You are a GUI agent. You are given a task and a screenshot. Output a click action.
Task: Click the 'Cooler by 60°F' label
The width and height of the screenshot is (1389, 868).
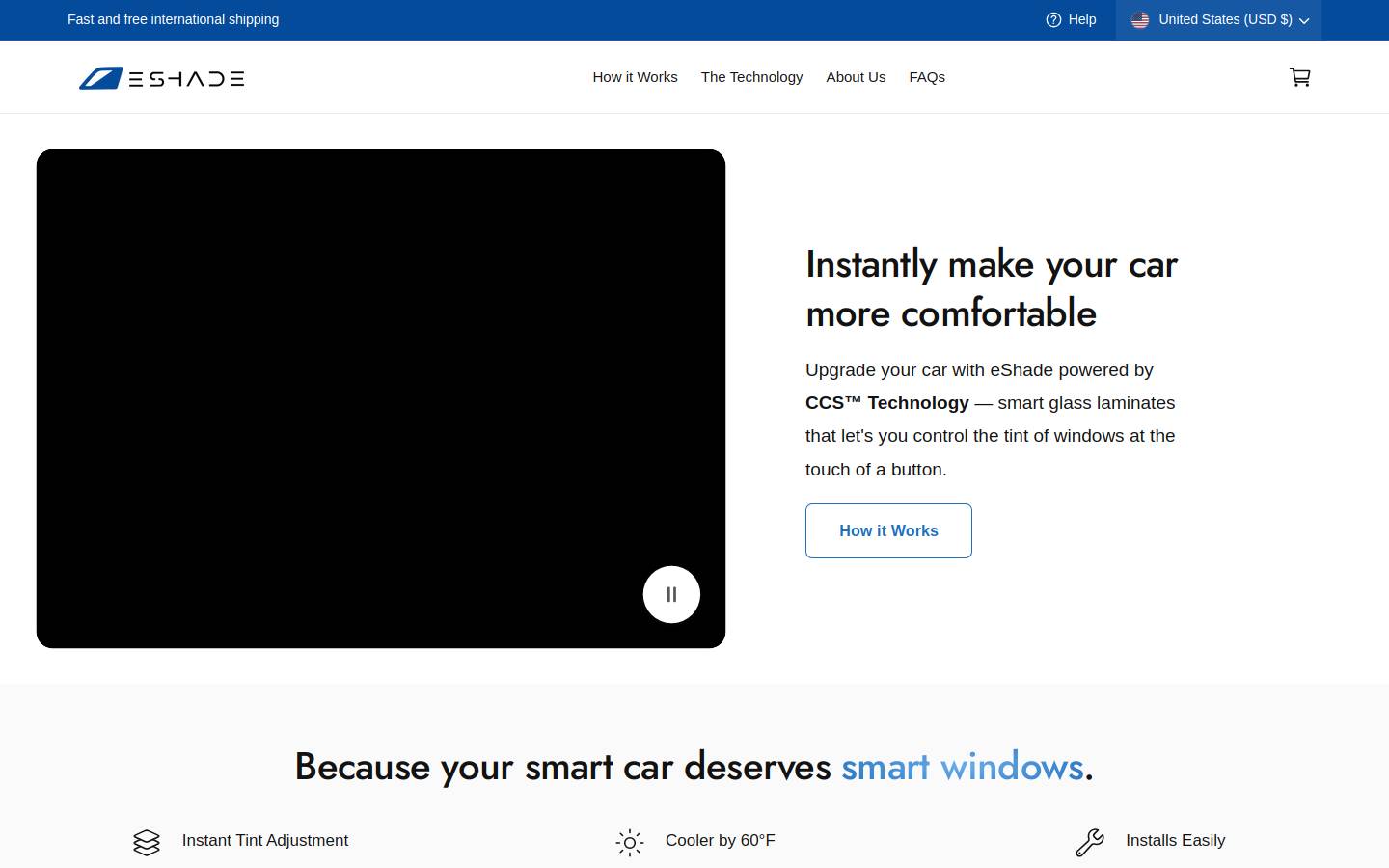pos(721,841)
